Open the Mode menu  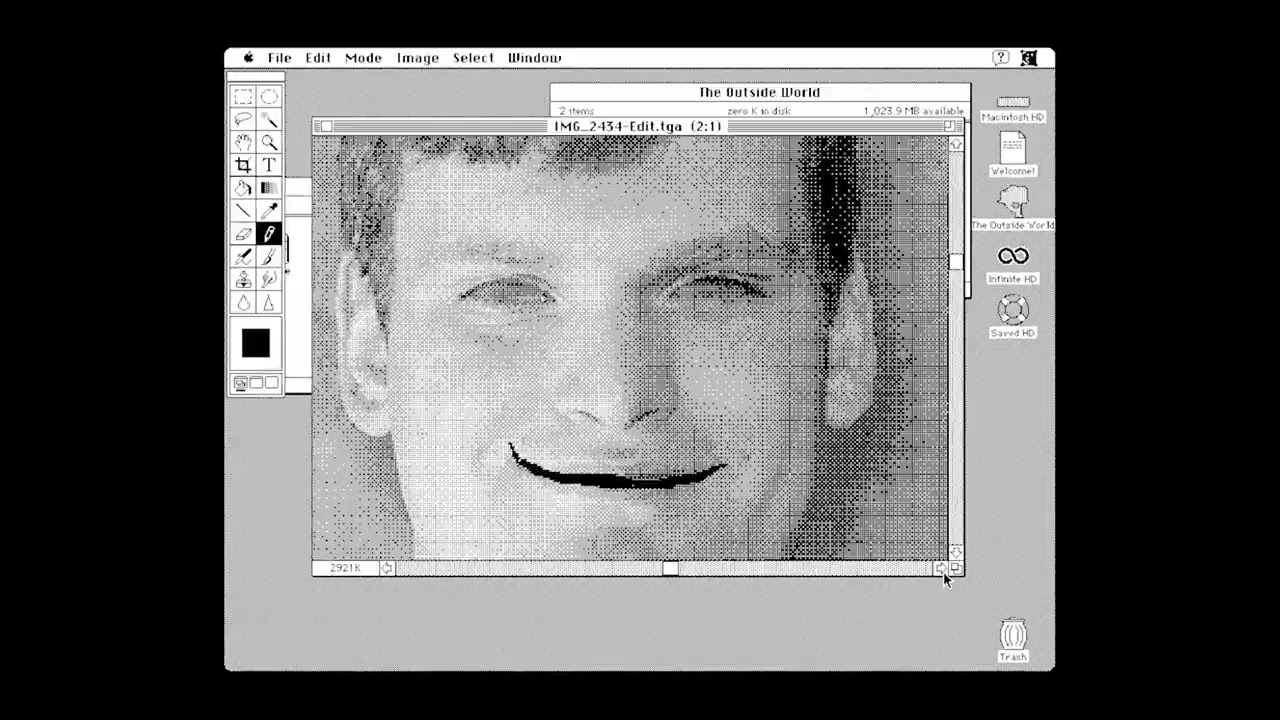[x=363, y=58]
